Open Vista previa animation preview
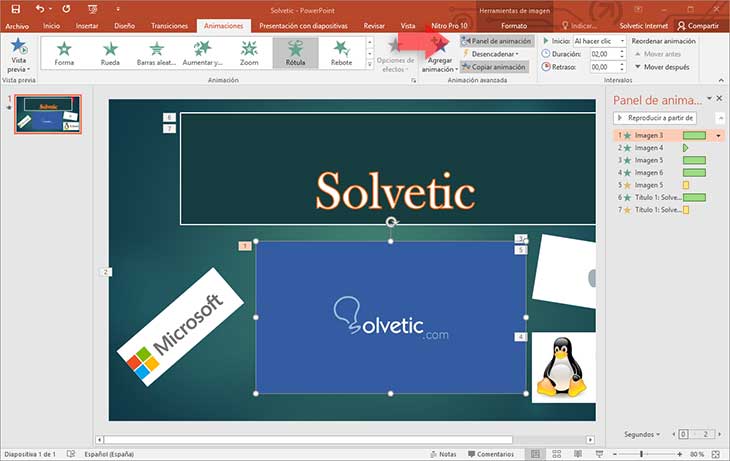Screen dimensions: 730x461 click(x=19, y=56)
